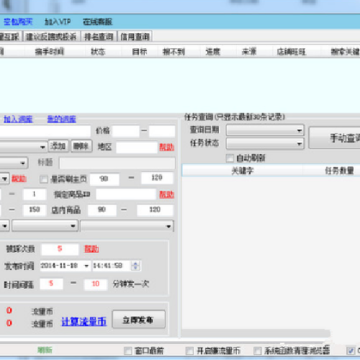Click the 被踩次数 field showing 5
Viewport: 360px width, 360px height.
tap(60, 249)
